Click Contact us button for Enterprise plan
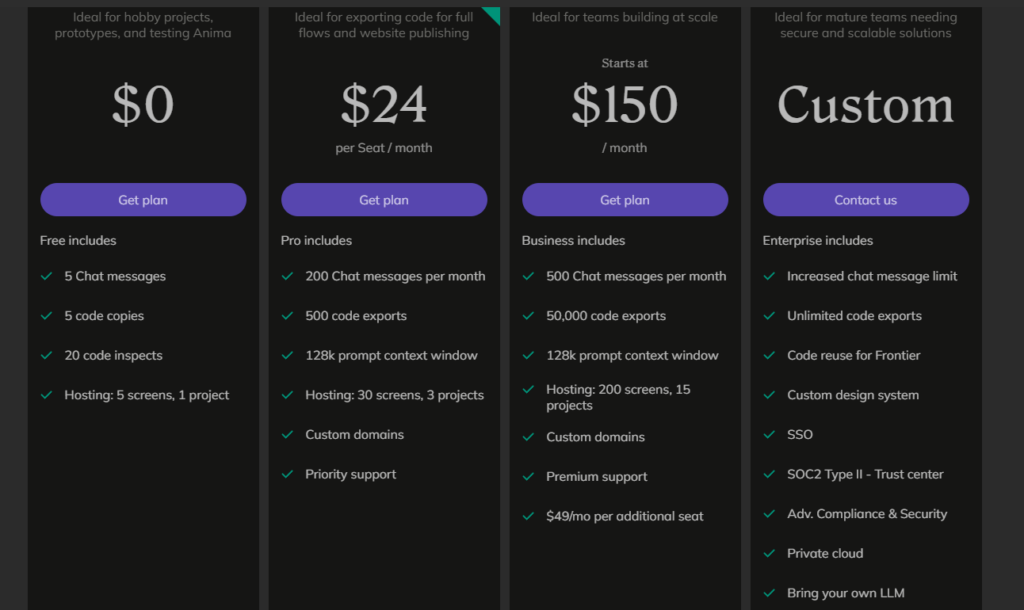Image resolution: width=1024 pixels, height=610 pixels. [866, 200]
